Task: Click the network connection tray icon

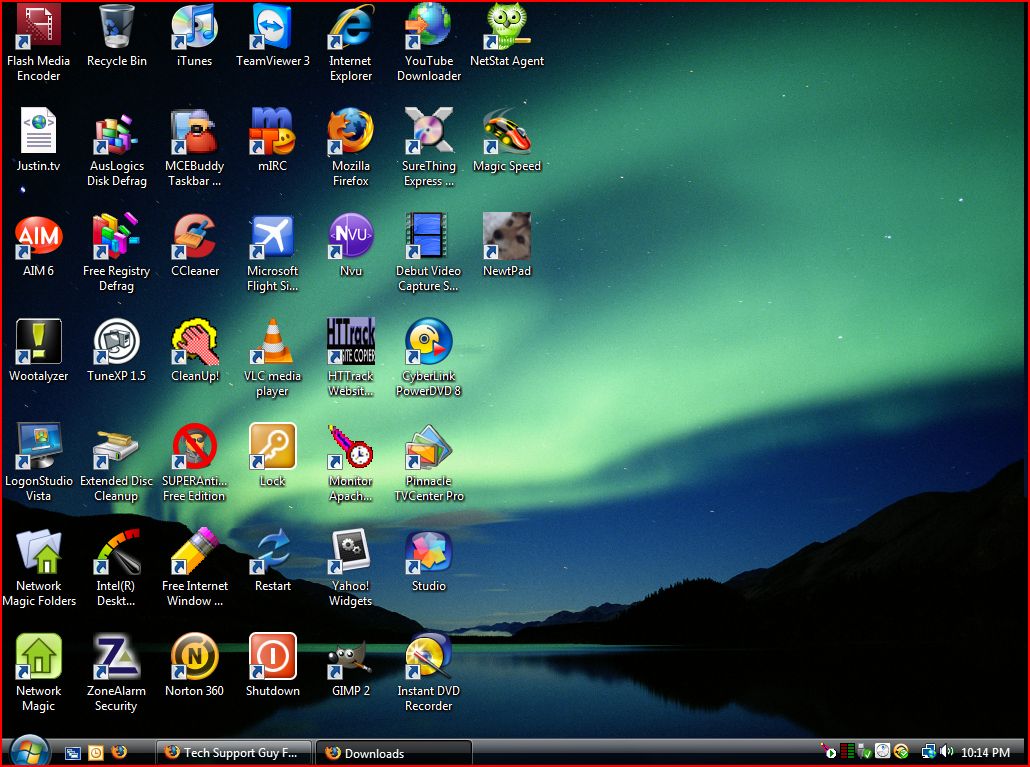Action: pyautogui.click(x=928, y=751)
